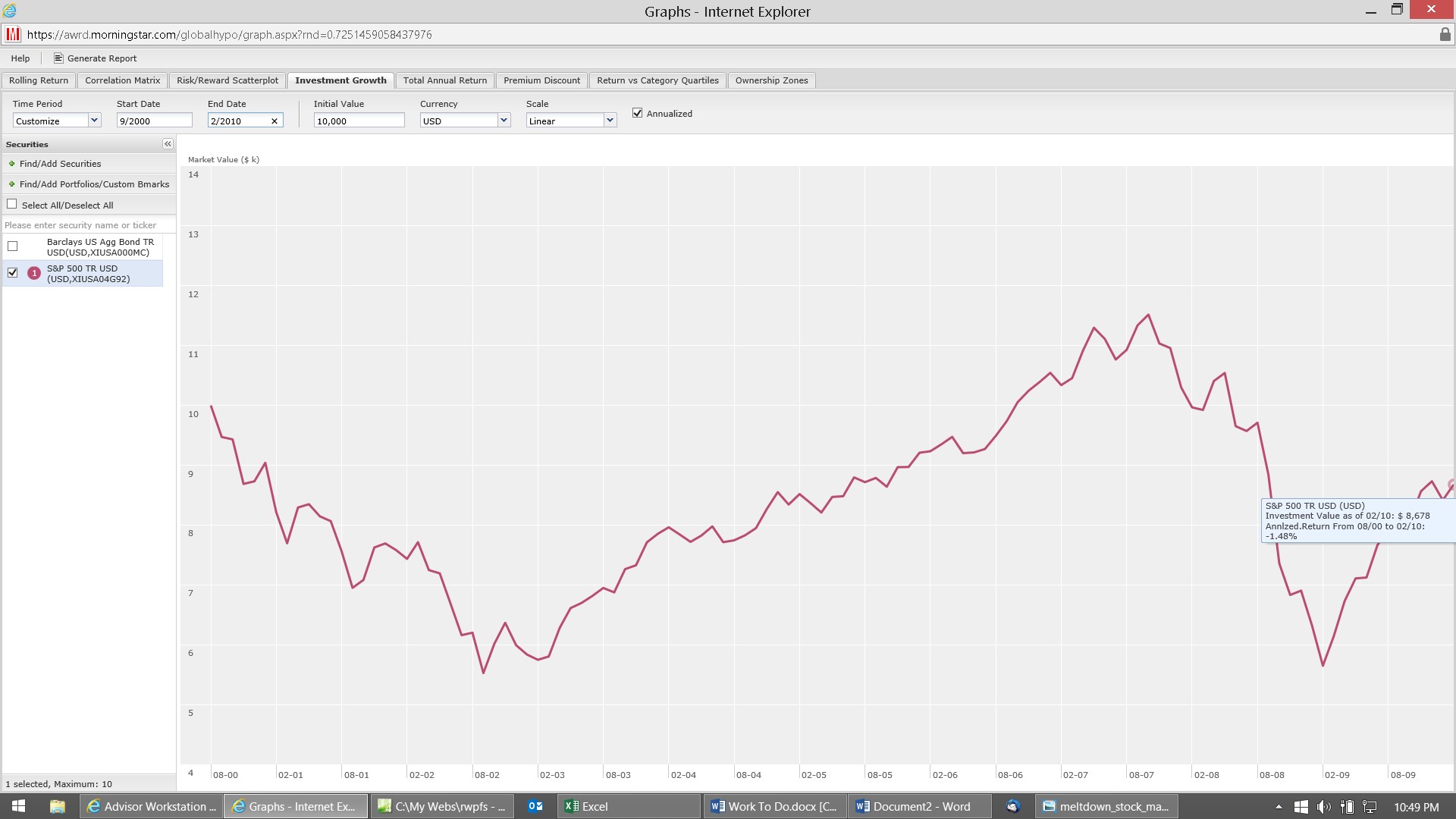This screenshot has width=1456, height=819.
Task: Open the Premium Discount tab
Action: pyautogui.click(x=541, y=80)
